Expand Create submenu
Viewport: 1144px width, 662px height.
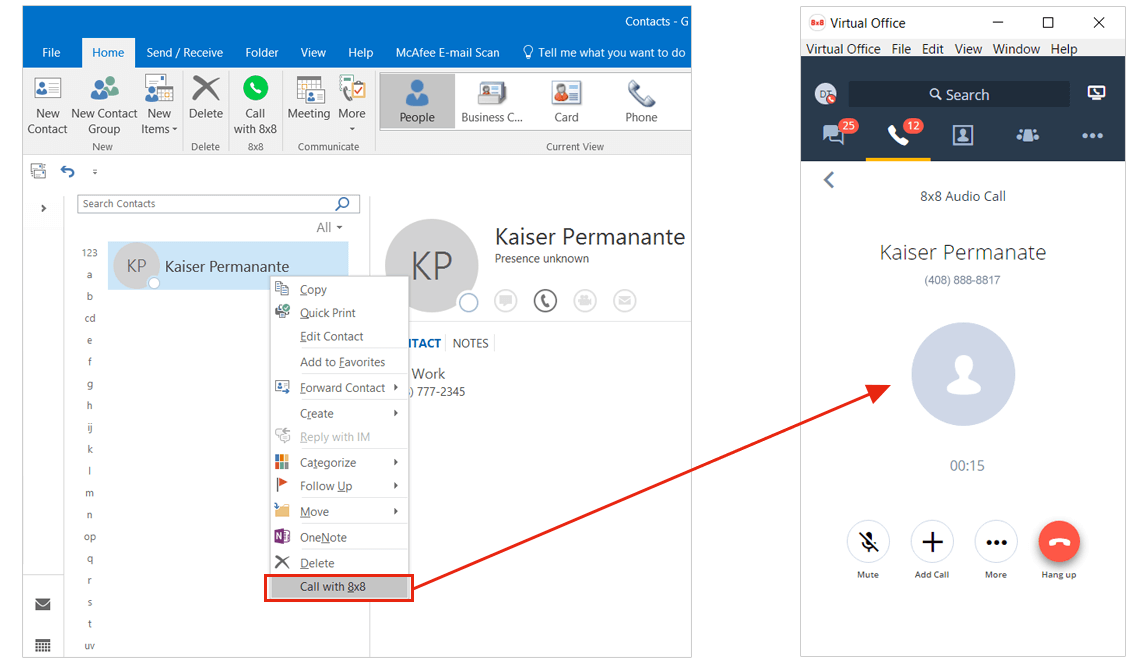coord(339,413)
